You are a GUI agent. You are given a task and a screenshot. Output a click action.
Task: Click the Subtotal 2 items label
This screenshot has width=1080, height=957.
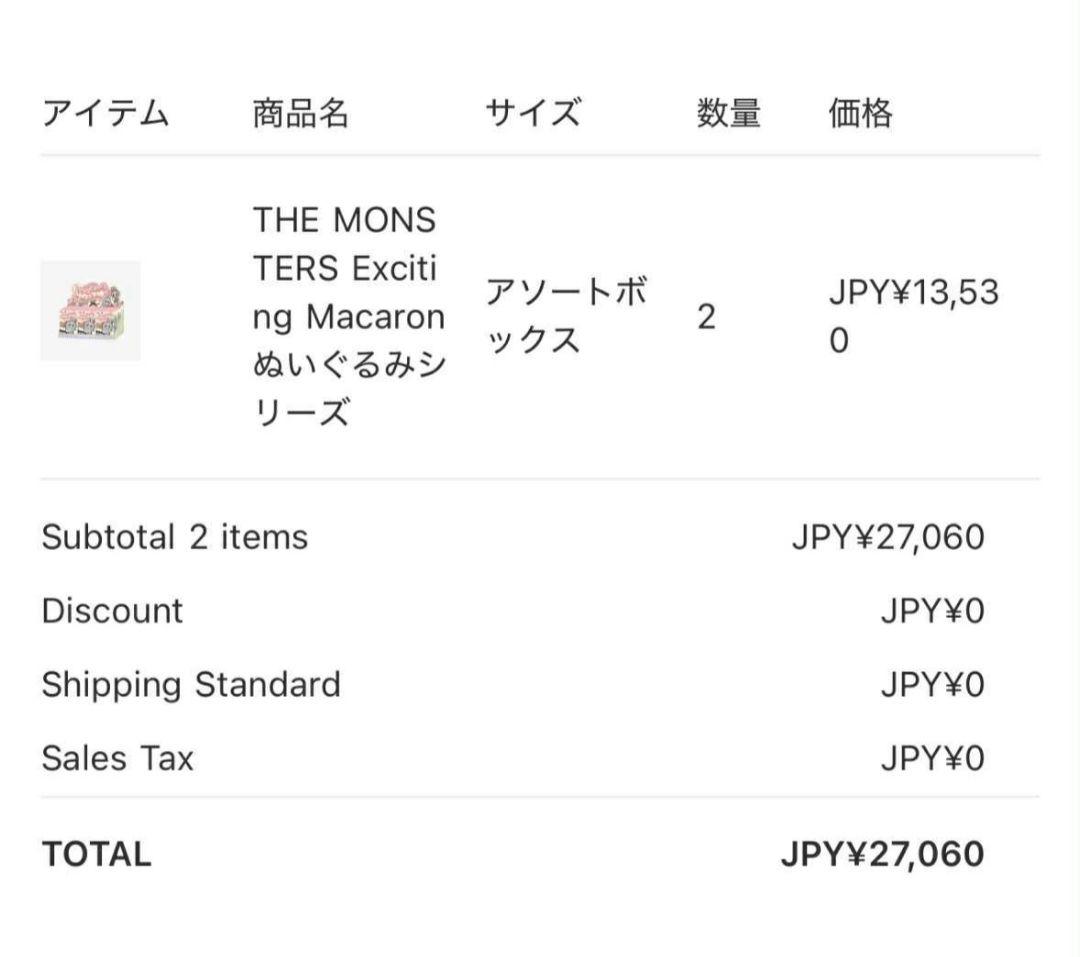(175, 538)
